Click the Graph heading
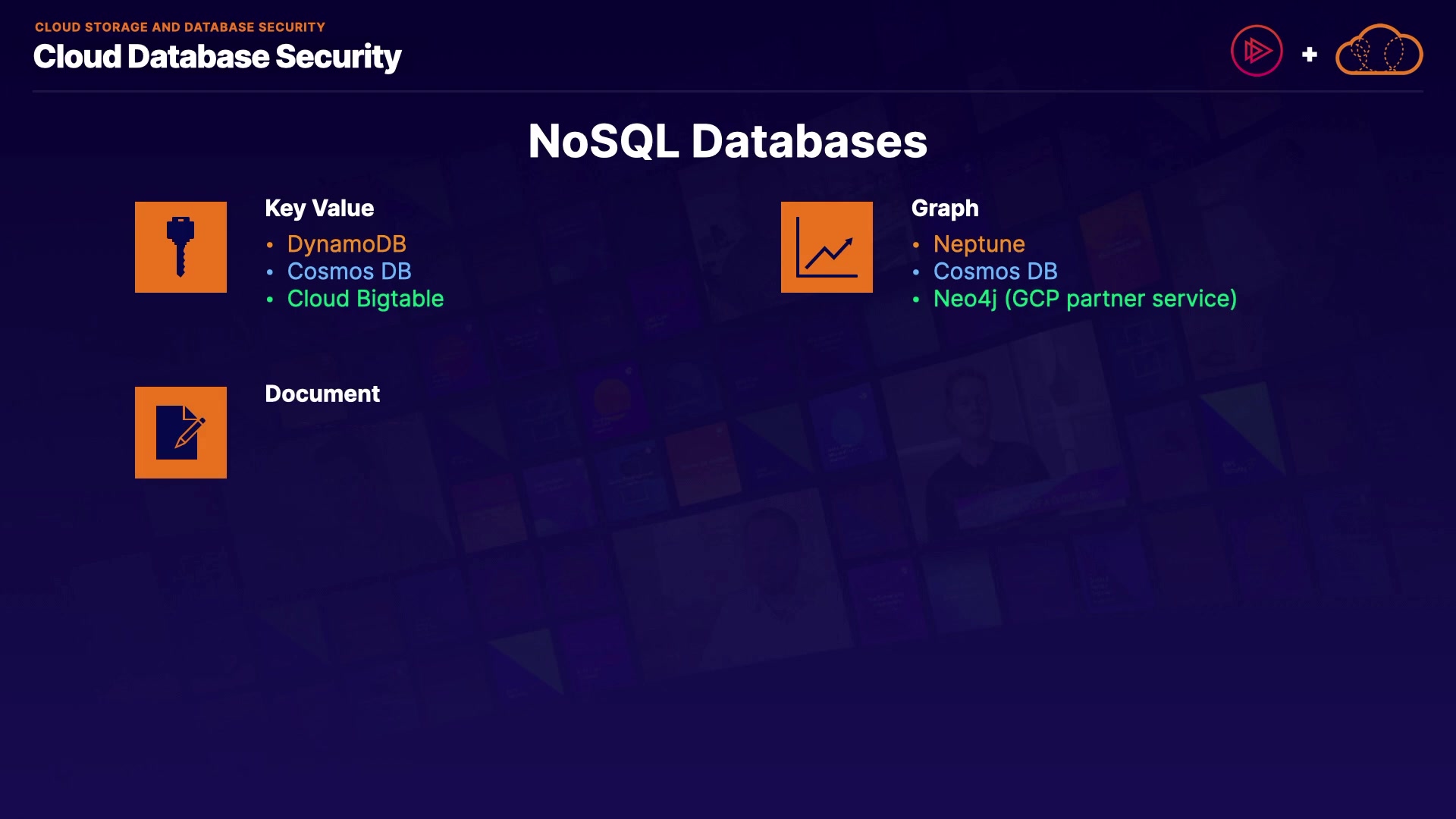 pyautogui.click(x=944, y=209)
